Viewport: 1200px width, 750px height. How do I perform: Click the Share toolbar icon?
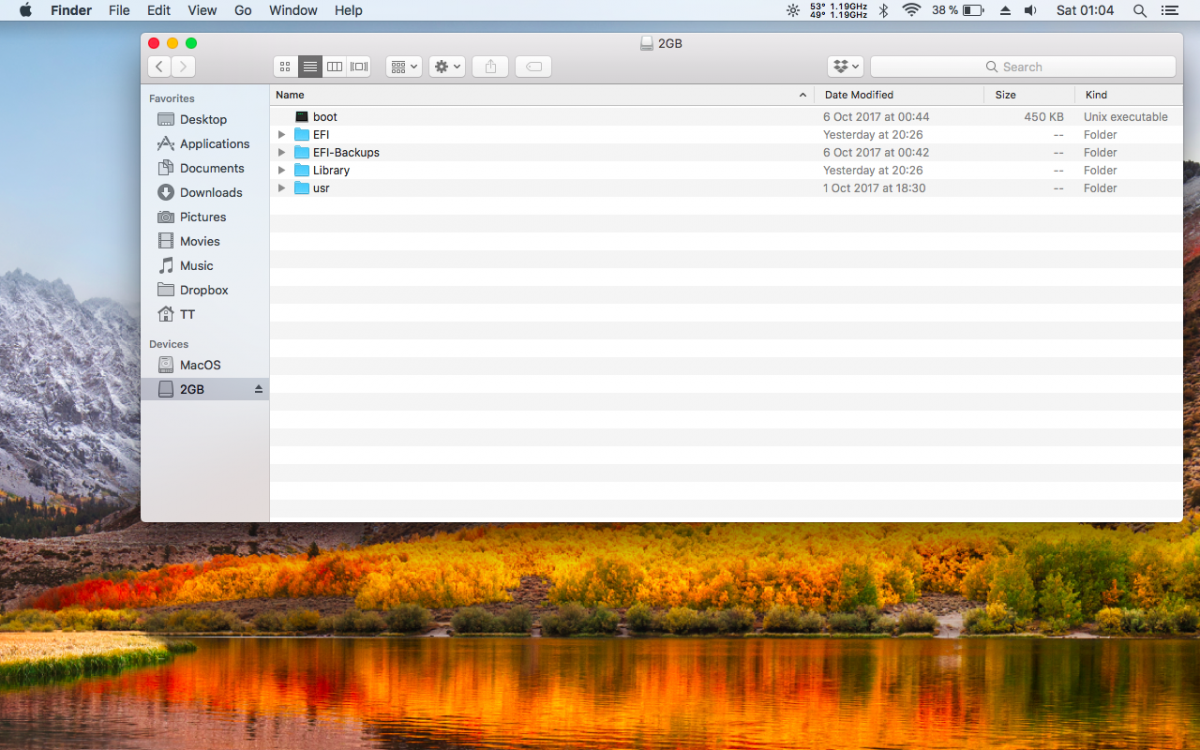(x=490, y=67)
